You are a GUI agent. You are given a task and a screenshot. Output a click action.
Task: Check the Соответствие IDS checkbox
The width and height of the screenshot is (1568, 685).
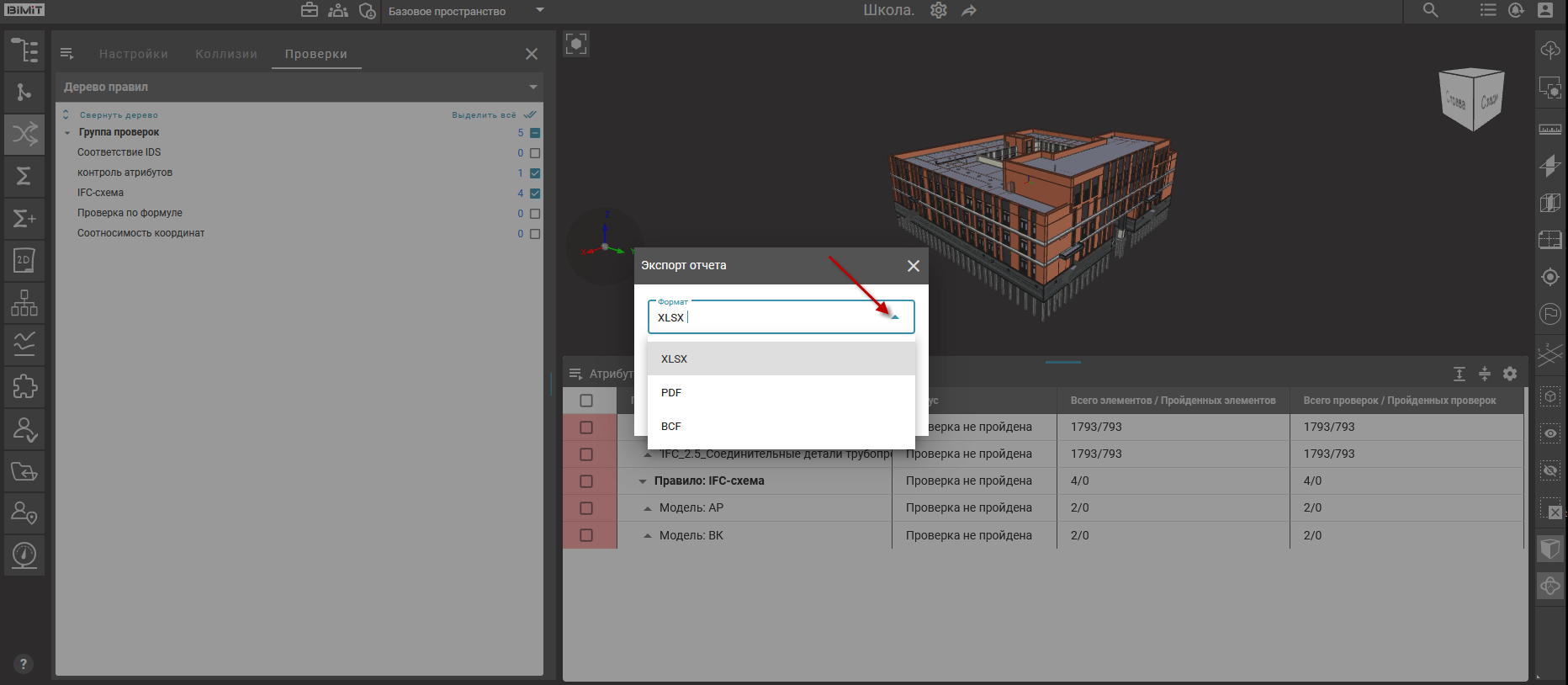[535, 153]
